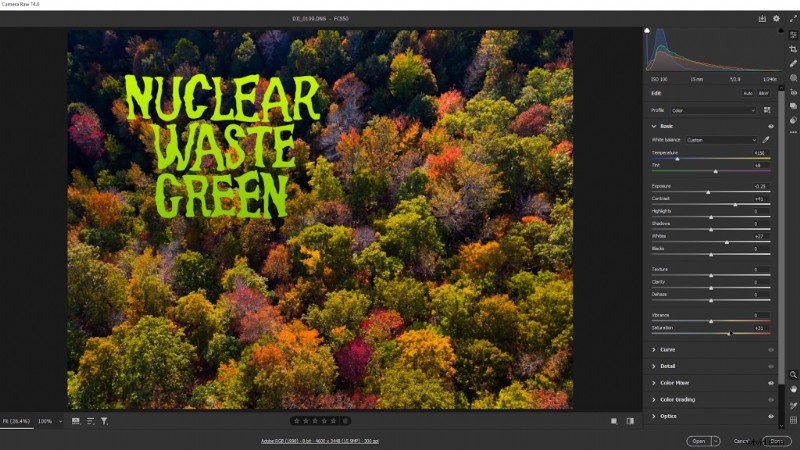Open more image settings ellipsis
The height and width of the screenshot is (450, 800).
point(793,133)
